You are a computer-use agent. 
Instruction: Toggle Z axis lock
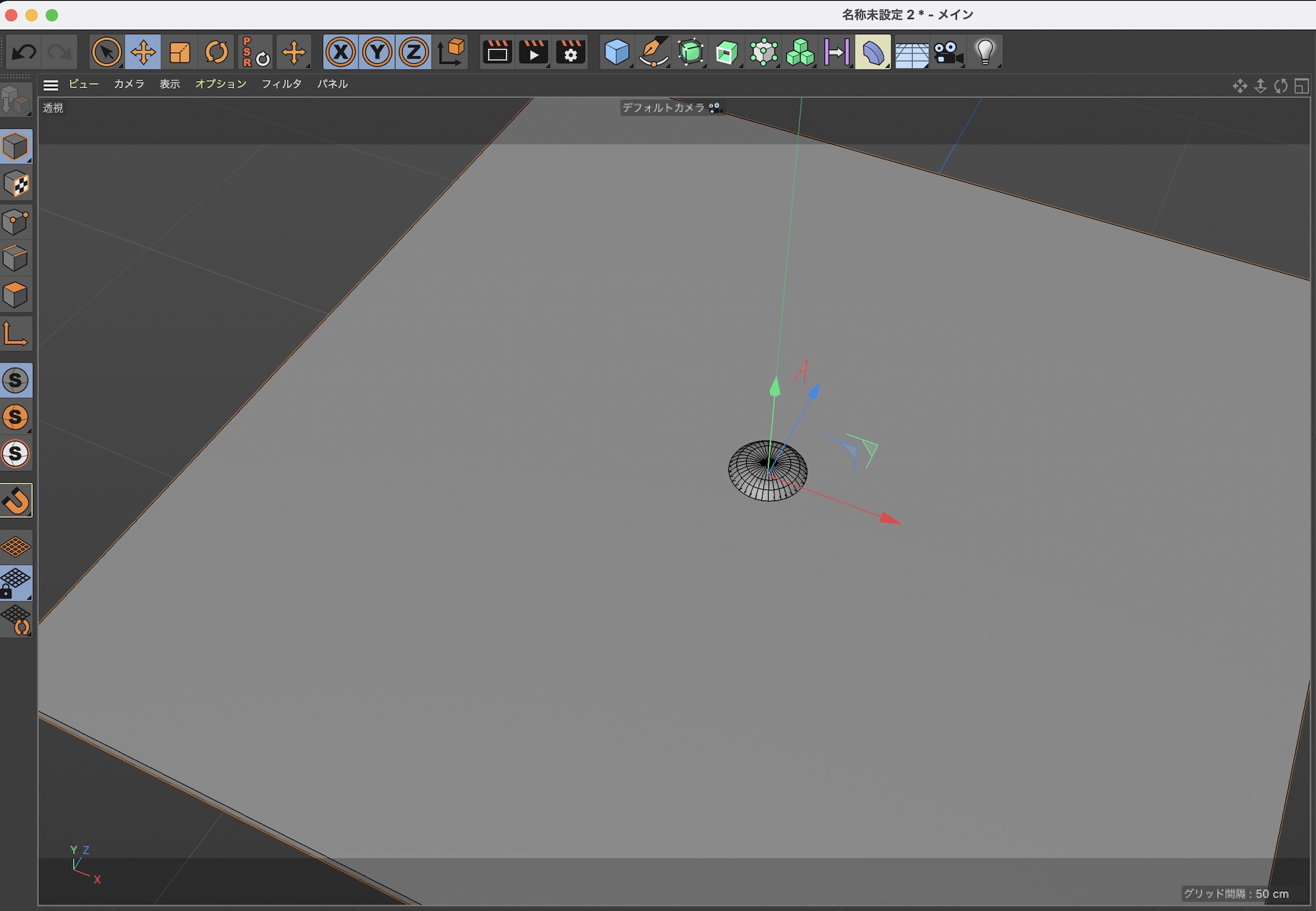pyautogui.click(x=413, y=52)
